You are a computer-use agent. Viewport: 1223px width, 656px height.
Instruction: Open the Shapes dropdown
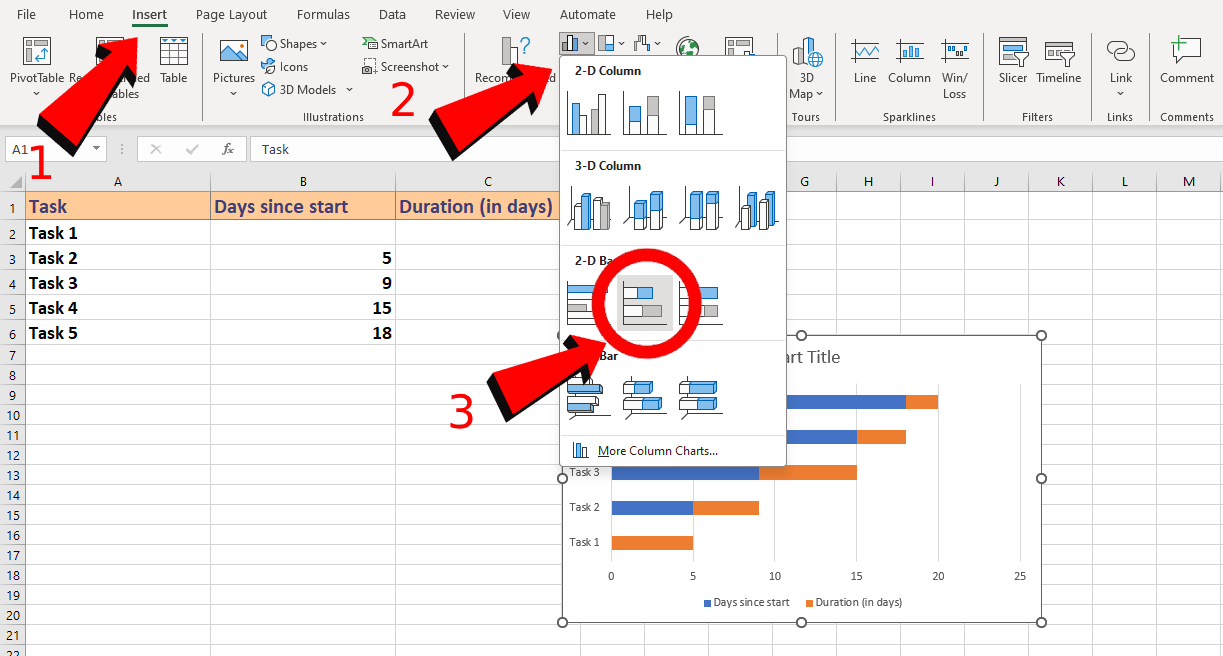coord(295,43)
